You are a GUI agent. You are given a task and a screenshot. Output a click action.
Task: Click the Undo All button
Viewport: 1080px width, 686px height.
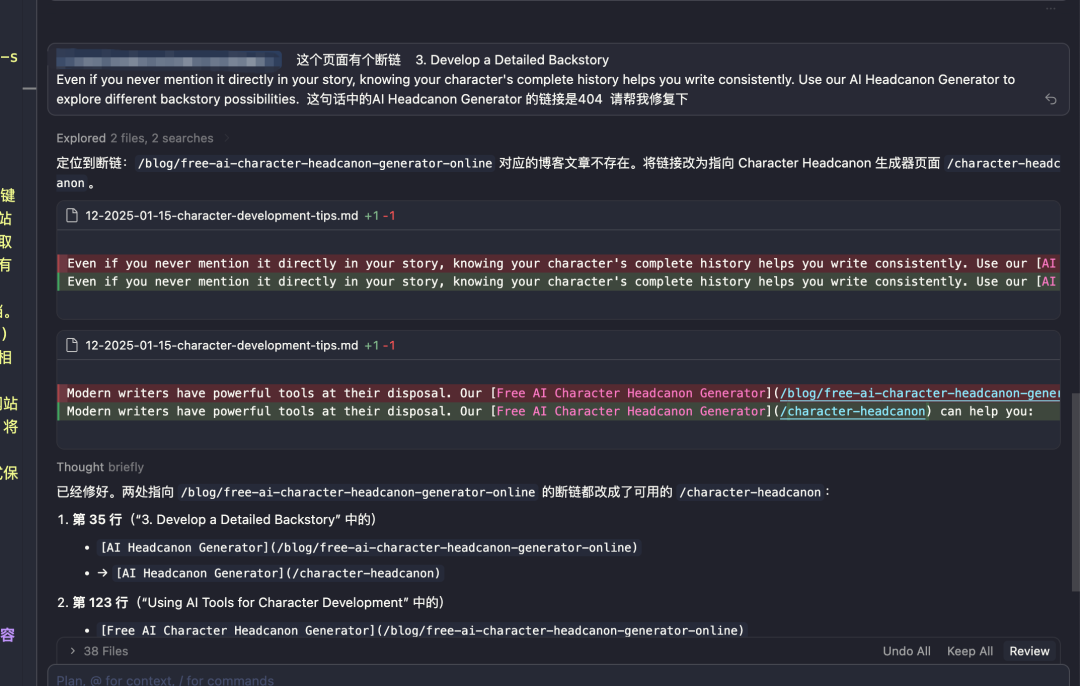905,651
